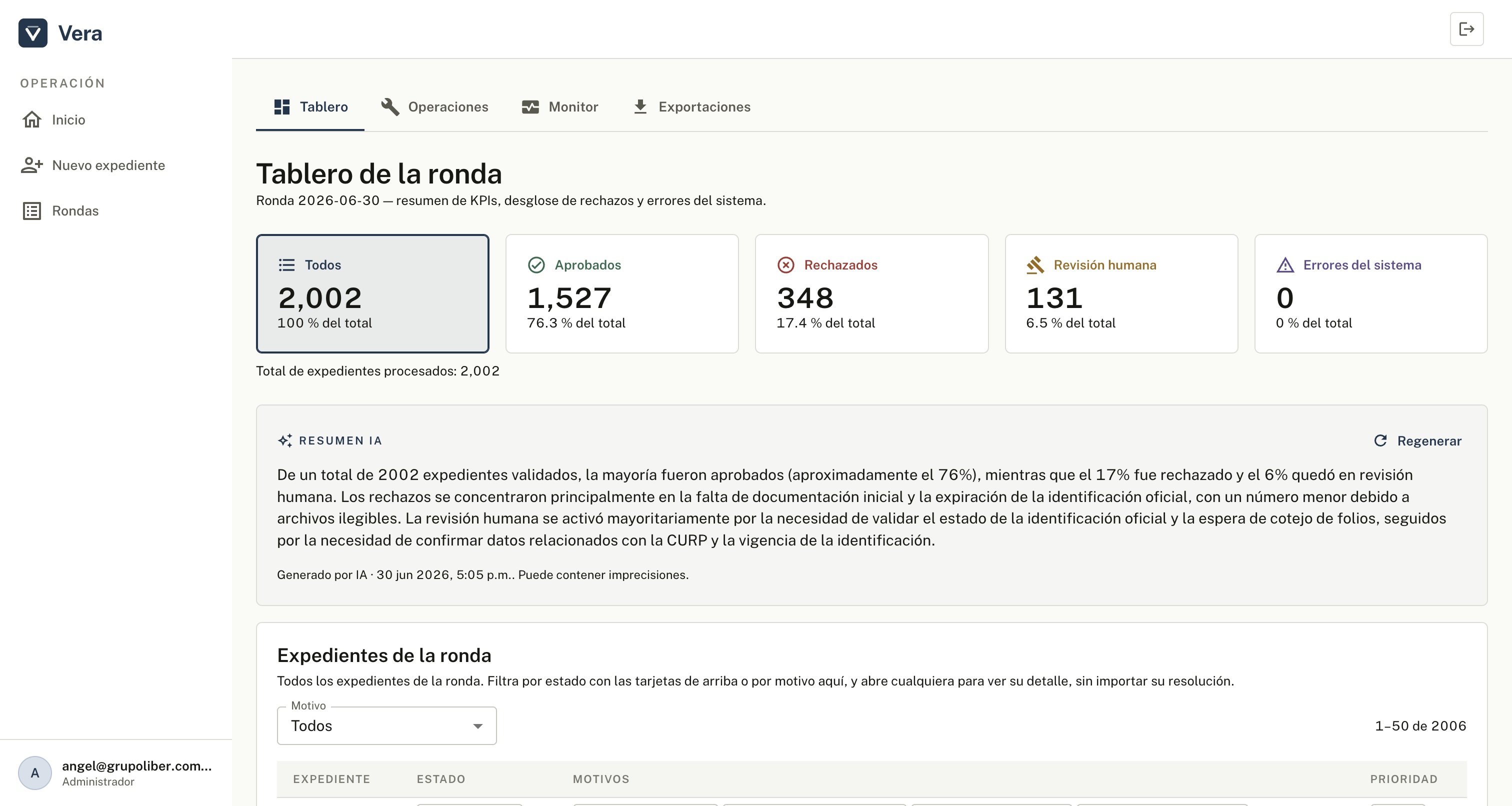This screenshot has width=1512, height=806.
Task: Filter by the Rechazados 348 card
Action: click(871, 293)
